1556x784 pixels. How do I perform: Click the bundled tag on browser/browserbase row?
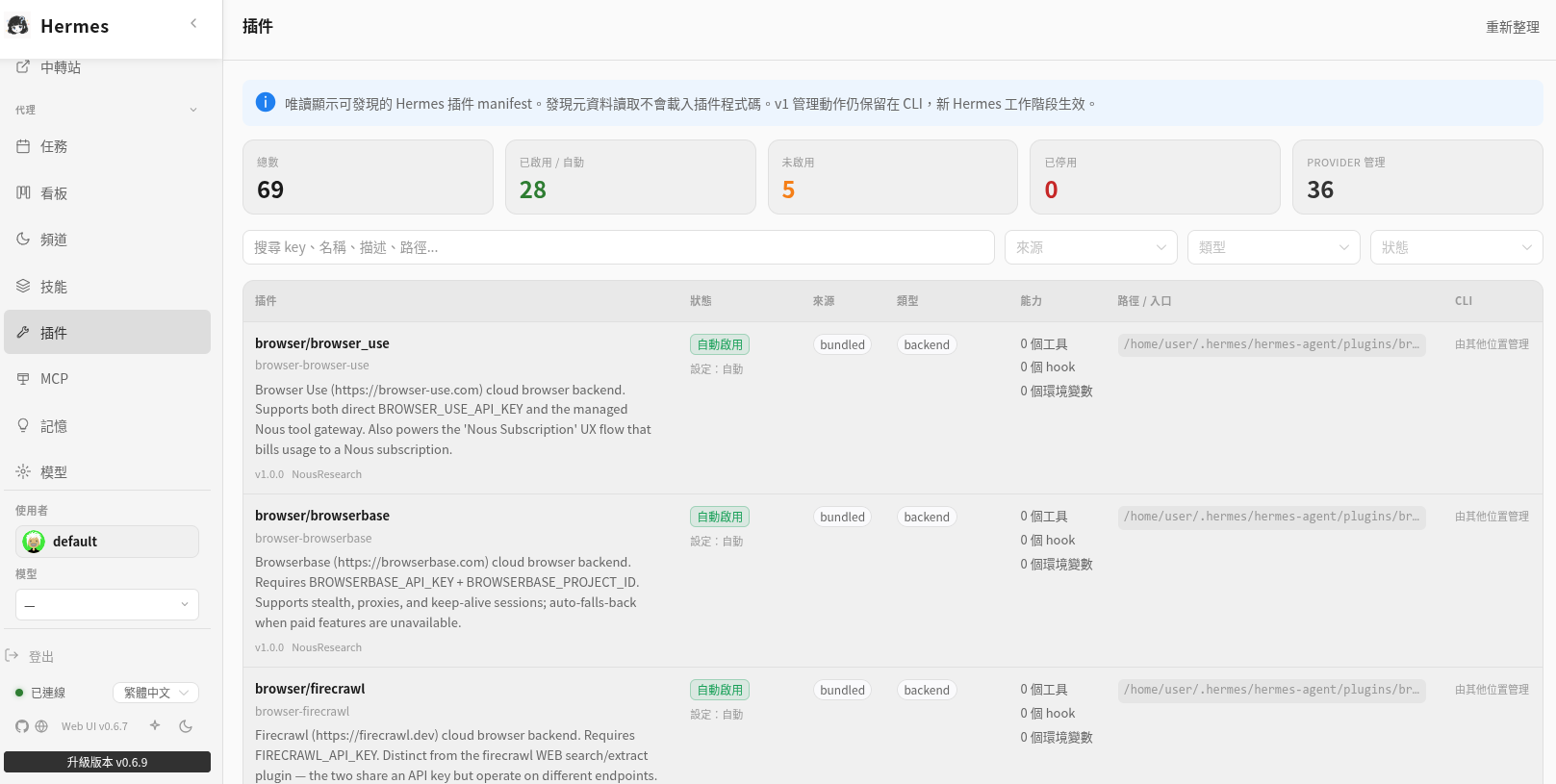(x=843, y=517)
